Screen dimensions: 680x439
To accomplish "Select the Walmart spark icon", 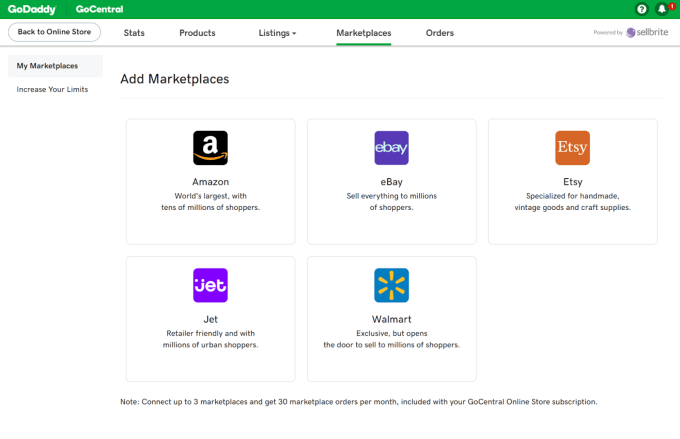I will 391,285.
